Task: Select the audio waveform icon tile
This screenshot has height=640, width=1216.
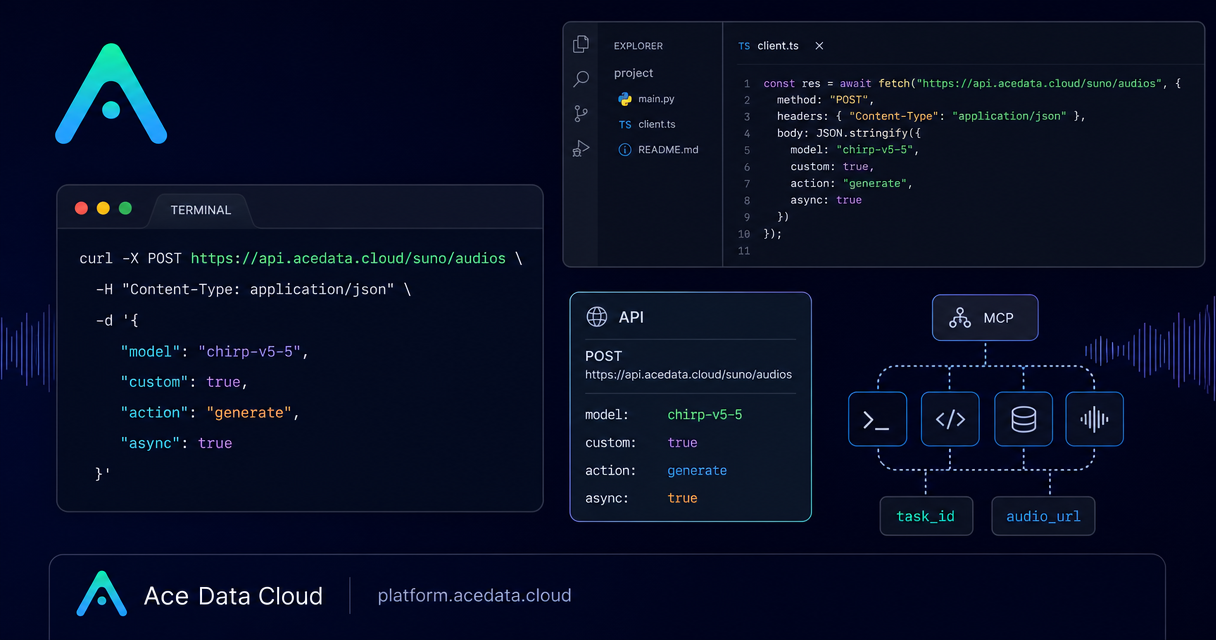Action: click(1095, 419)
